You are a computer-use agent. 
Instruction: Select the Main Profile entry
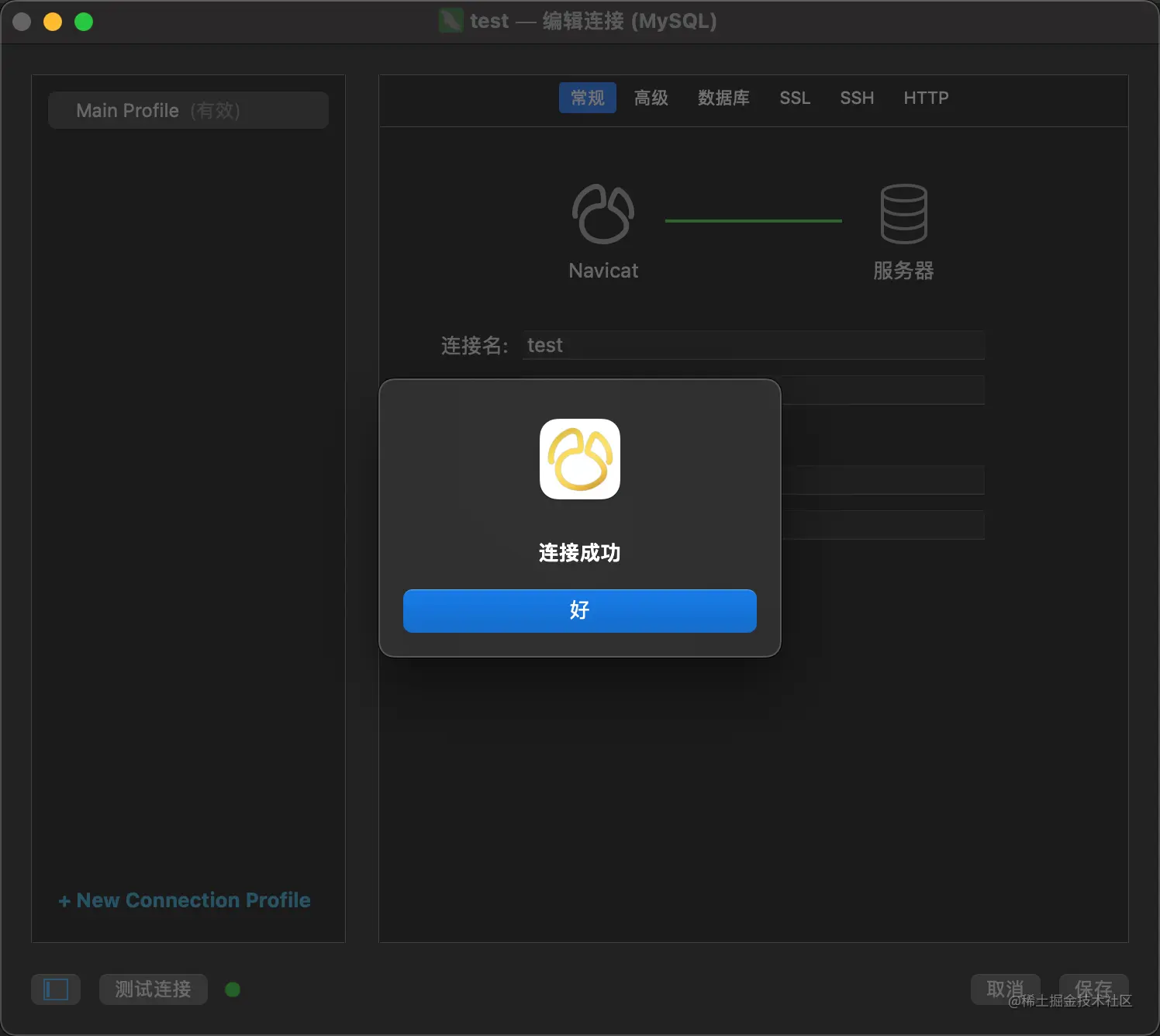click(188, 110)
